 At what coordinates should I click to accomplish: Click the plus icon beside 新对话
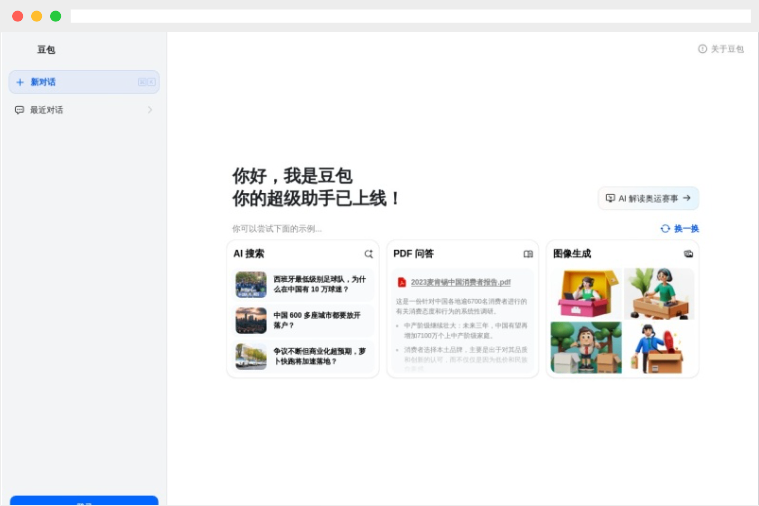20,82
